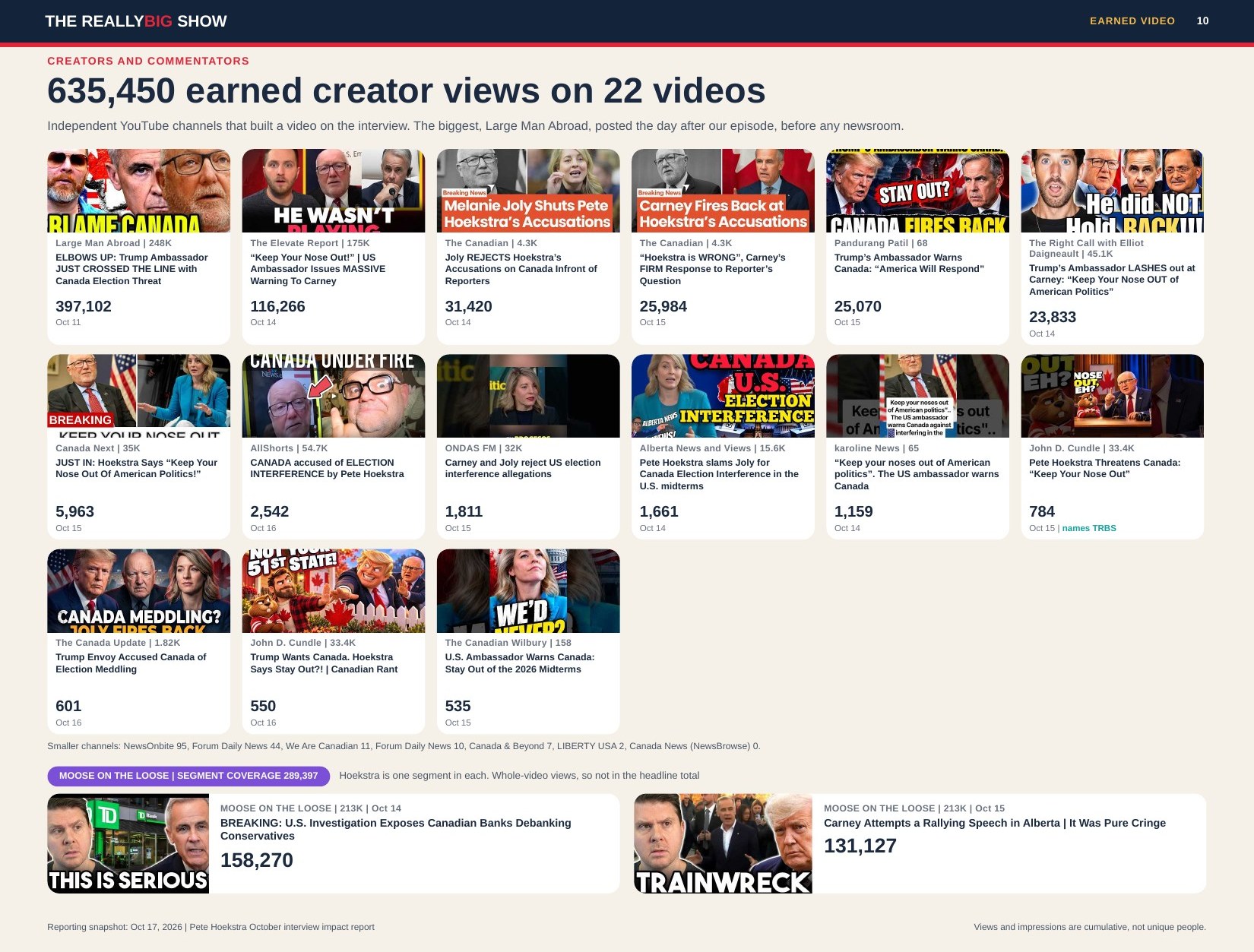This screenshot has width=1254, height=952.
Task: Click the 158,270 view count
Action: (257, 860)
